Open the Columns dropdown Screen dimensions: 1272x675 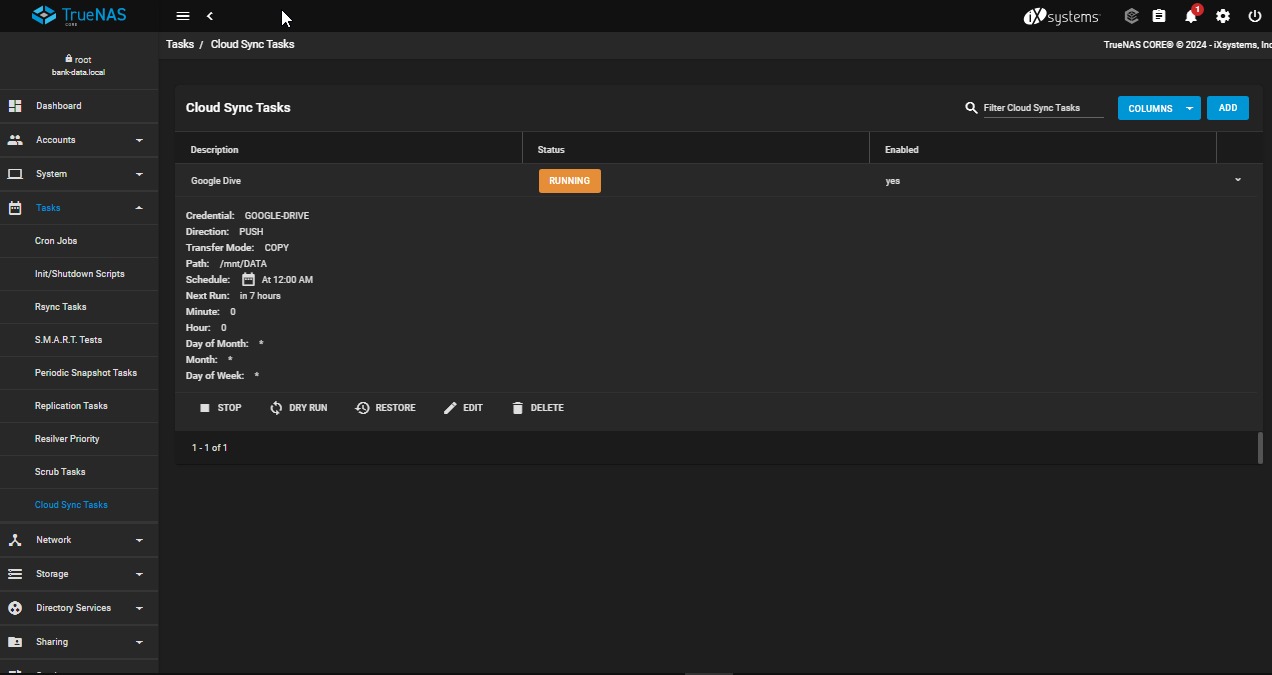coord(1158,108)
